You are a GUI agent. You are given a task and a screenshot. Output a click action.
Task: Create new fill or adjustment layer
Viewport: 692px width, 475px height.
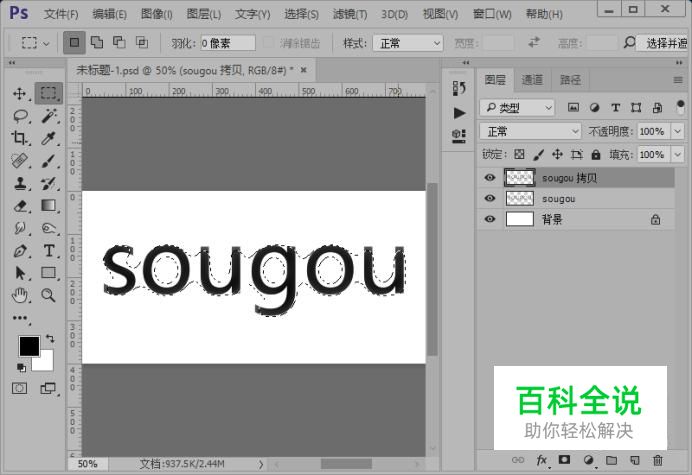tap(588, 460)
